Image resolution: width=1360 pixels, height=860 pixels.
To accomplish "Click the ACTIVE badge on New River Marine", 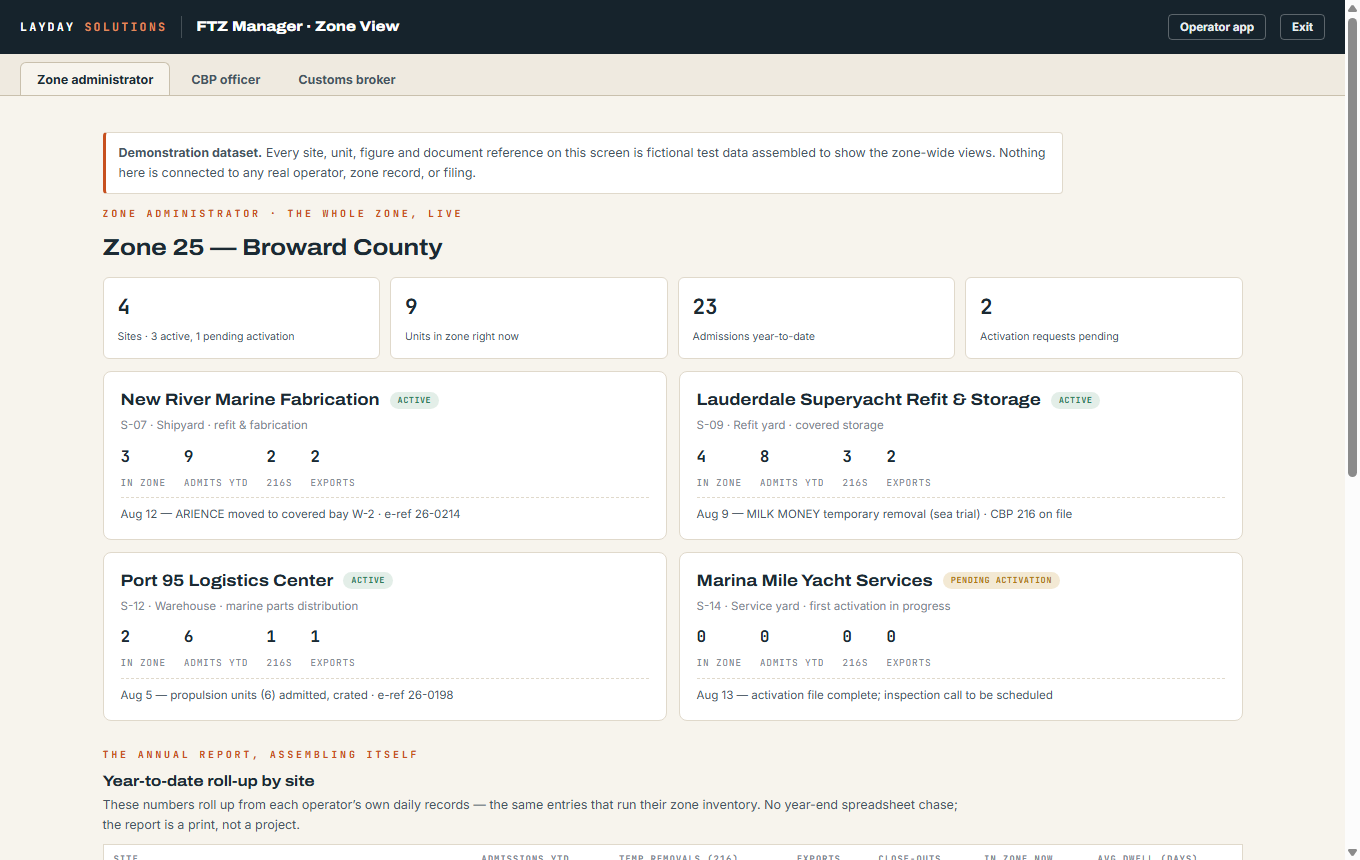I will pyautogui.click(x=414, y=400).
